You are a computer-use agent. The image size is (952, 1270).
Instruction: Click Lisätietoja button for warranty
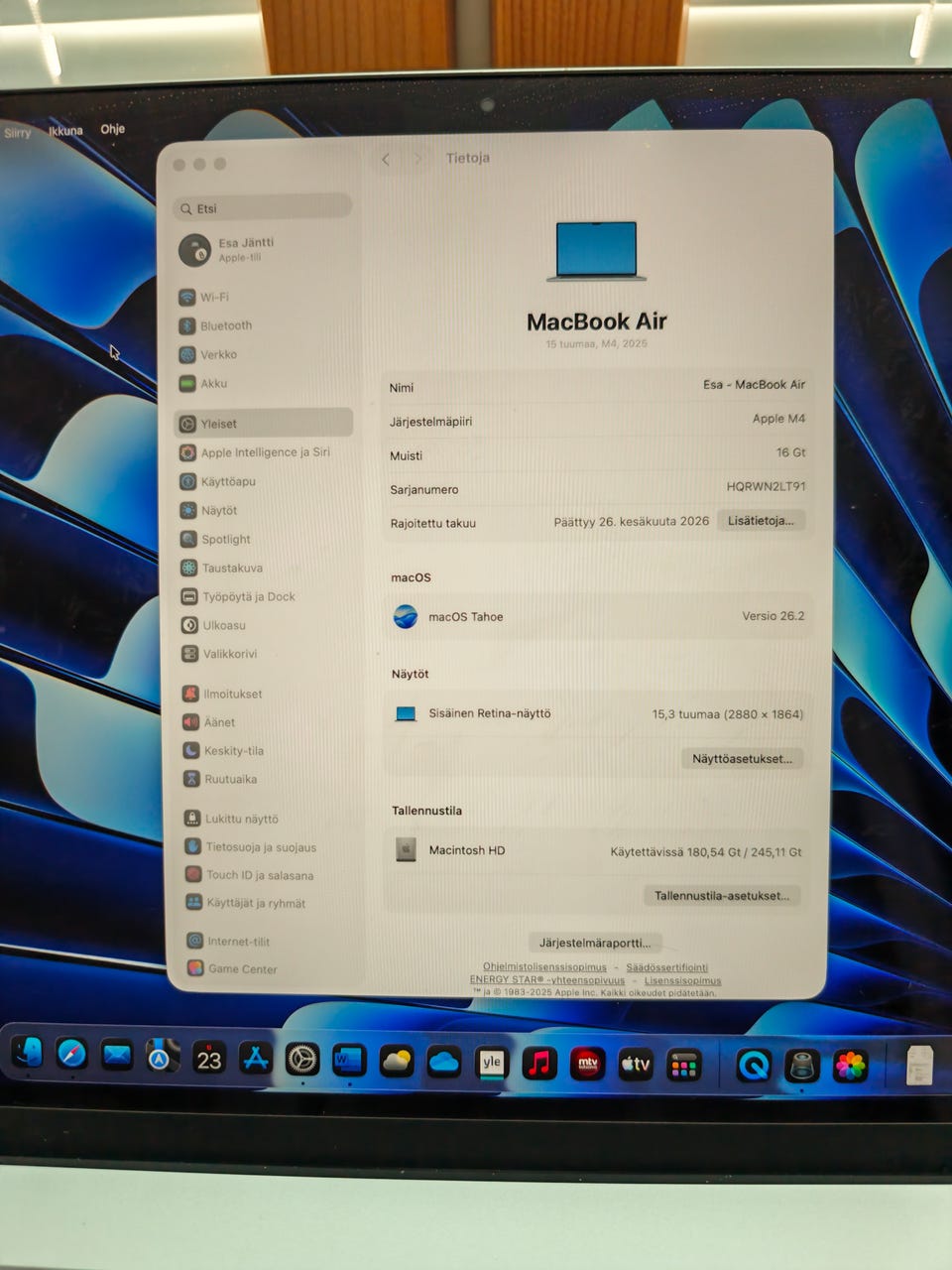pyautogui.click(x=761, y=520)
